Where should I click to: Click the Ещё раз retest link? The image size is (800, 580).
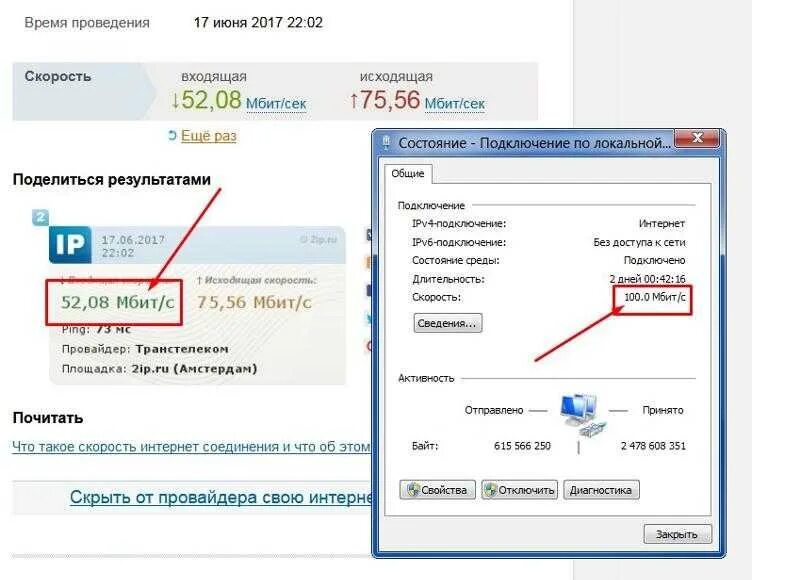[x=209, y=136]
